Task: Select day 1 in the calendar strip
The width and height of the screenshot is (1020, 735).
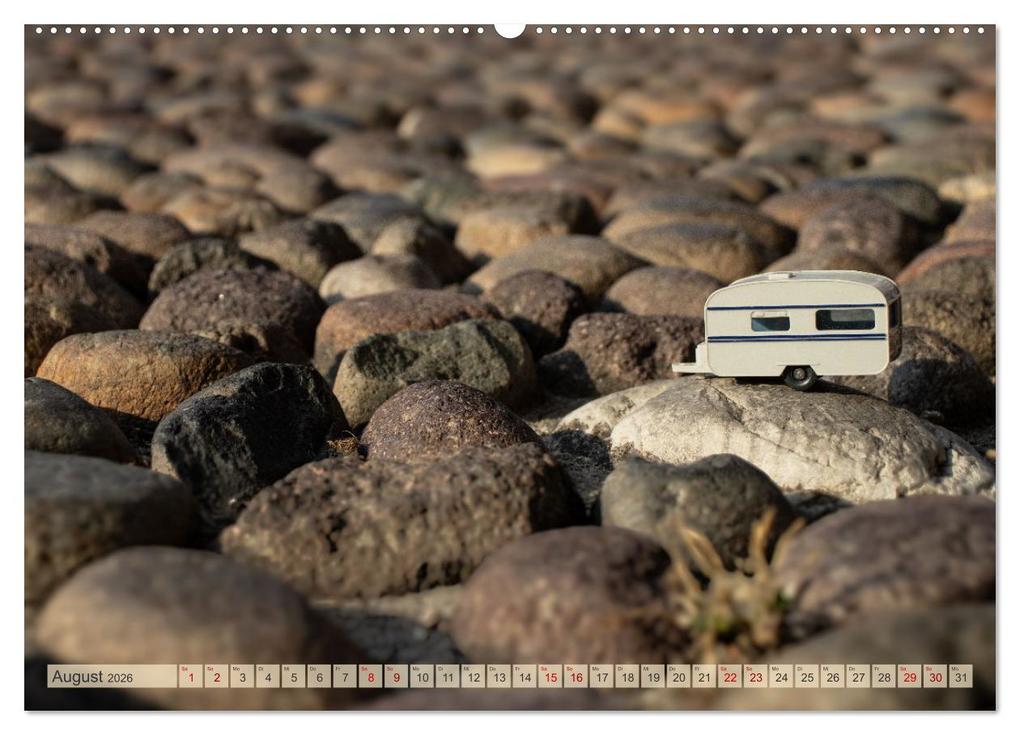Action: tap(191, 676)
